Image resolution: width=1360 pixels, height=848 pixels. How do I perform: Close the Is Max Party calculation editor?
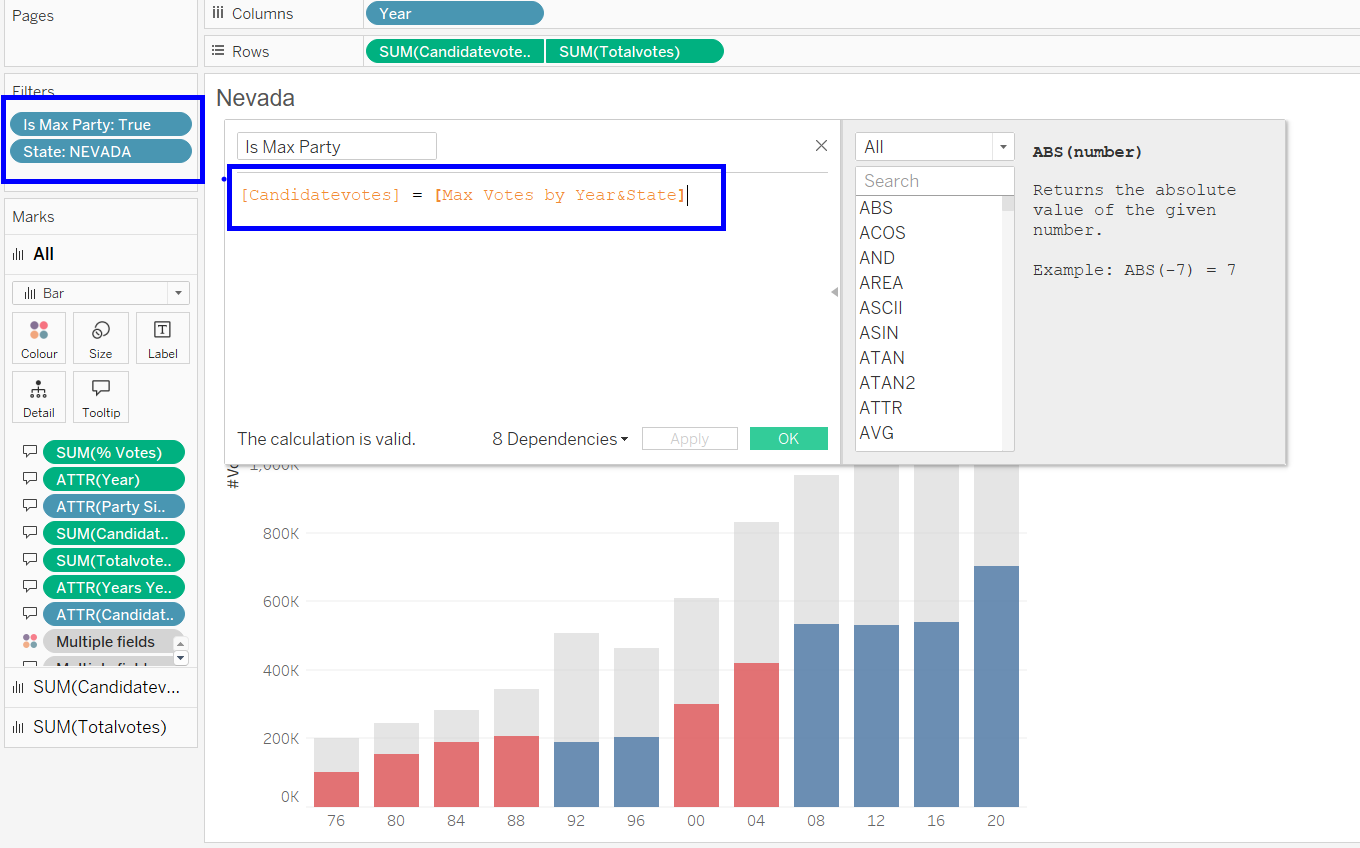pos(821,146)
